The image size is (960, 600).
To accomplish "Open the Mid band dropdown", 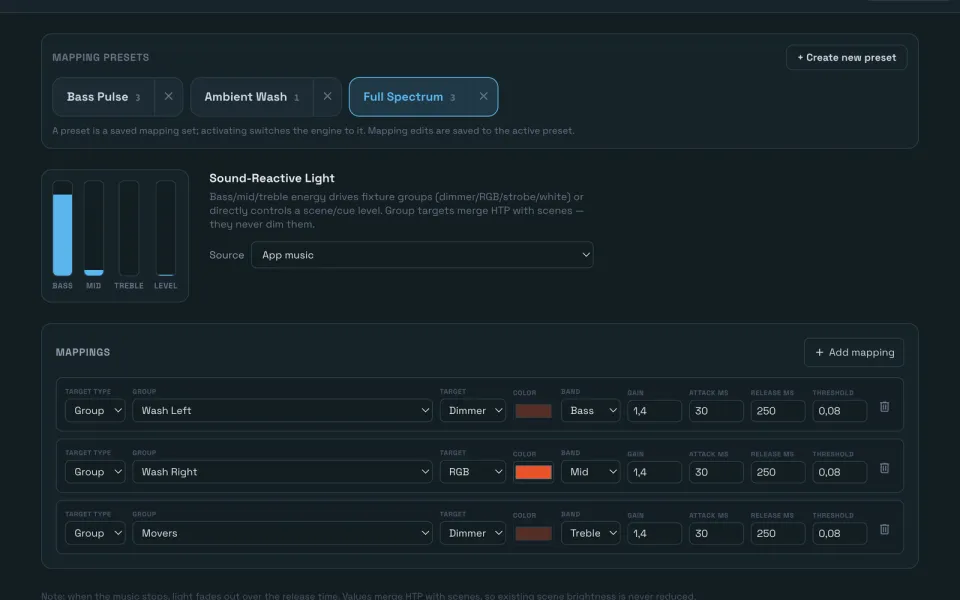I will [590, 472].
